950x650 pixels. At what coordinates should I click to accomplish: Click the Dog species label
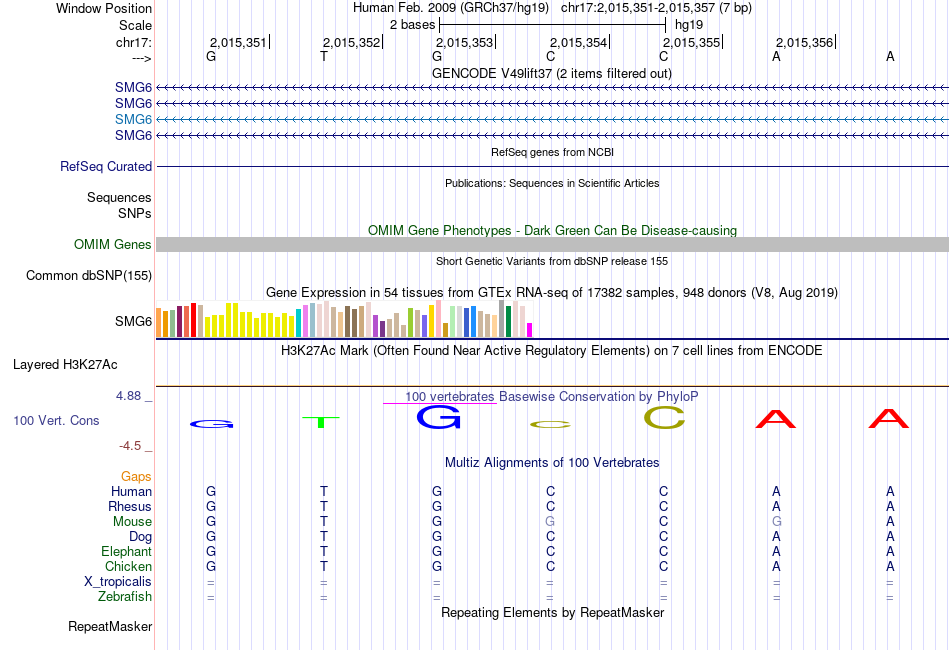(x=141, y=537)
